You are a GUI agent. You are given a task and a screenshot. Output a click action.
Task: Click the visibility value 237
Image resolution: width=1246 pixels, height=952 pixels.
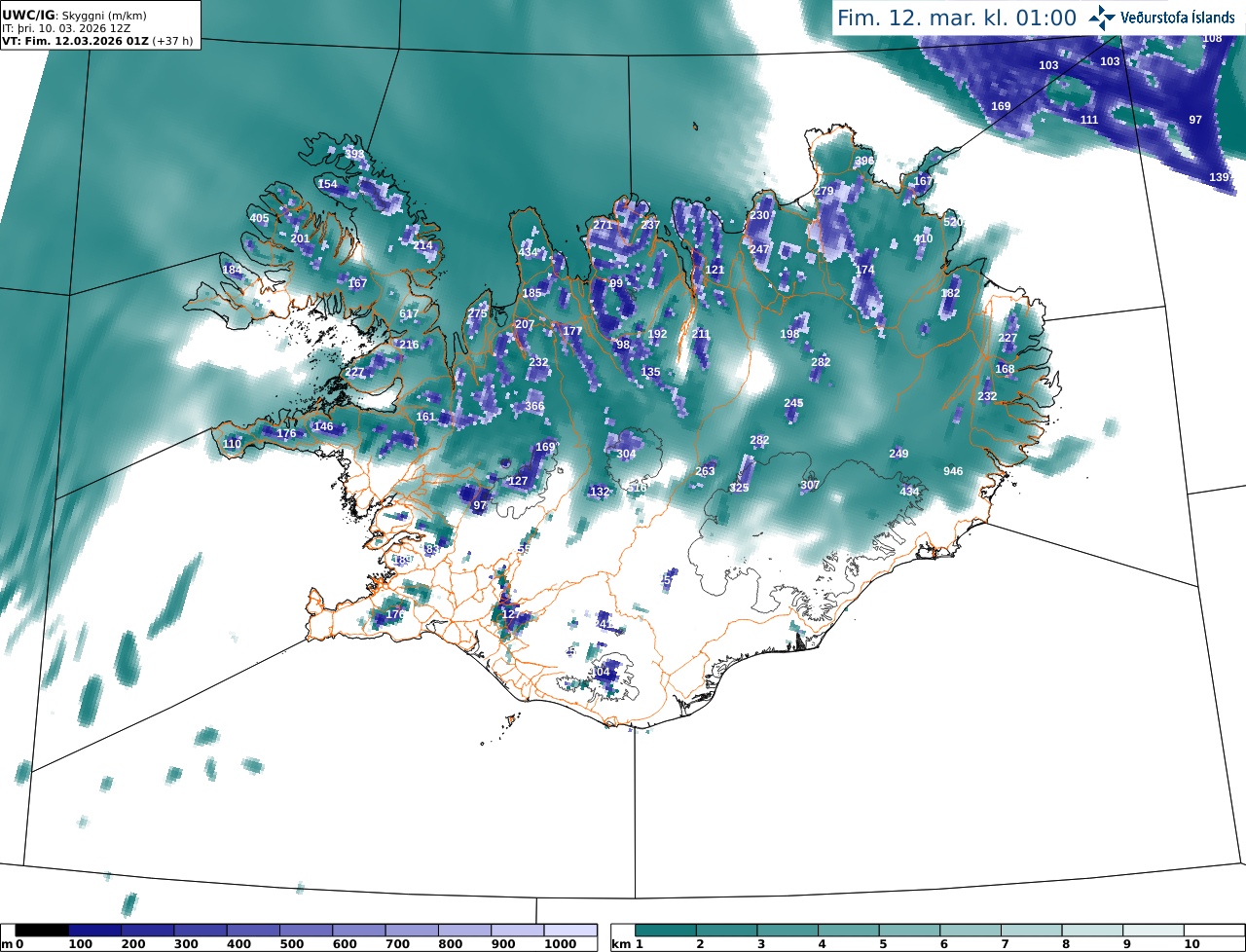pyautogui.click(x=650, y=225)
